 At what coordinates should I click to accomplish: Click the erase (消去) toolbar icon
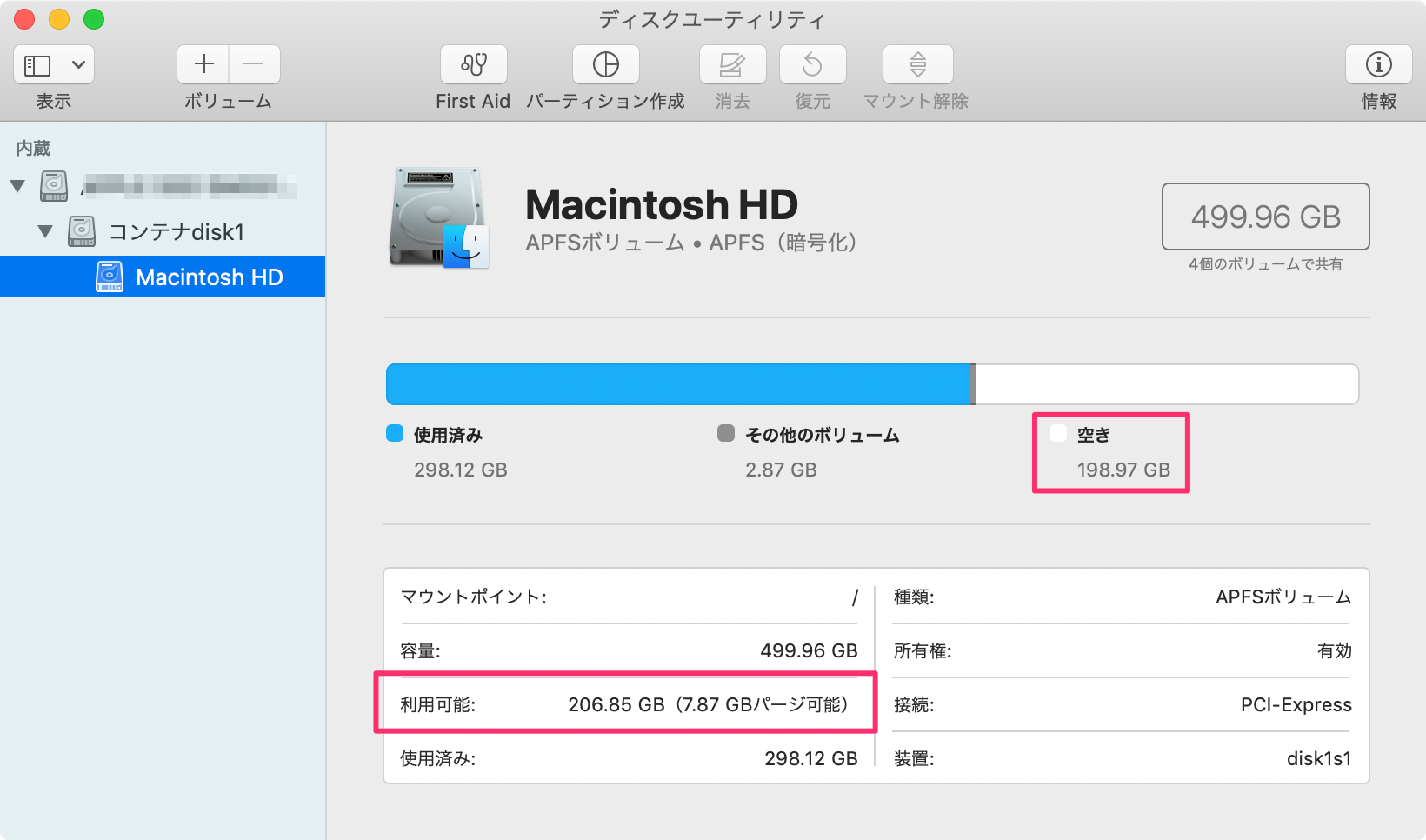tap(732, 65)
